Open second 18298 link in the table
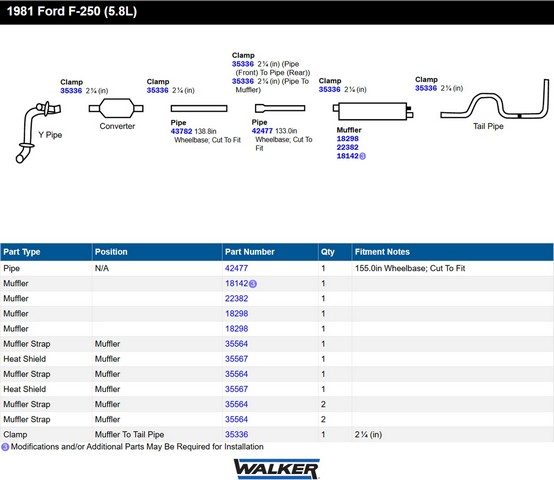 click(x=236, y=329)
